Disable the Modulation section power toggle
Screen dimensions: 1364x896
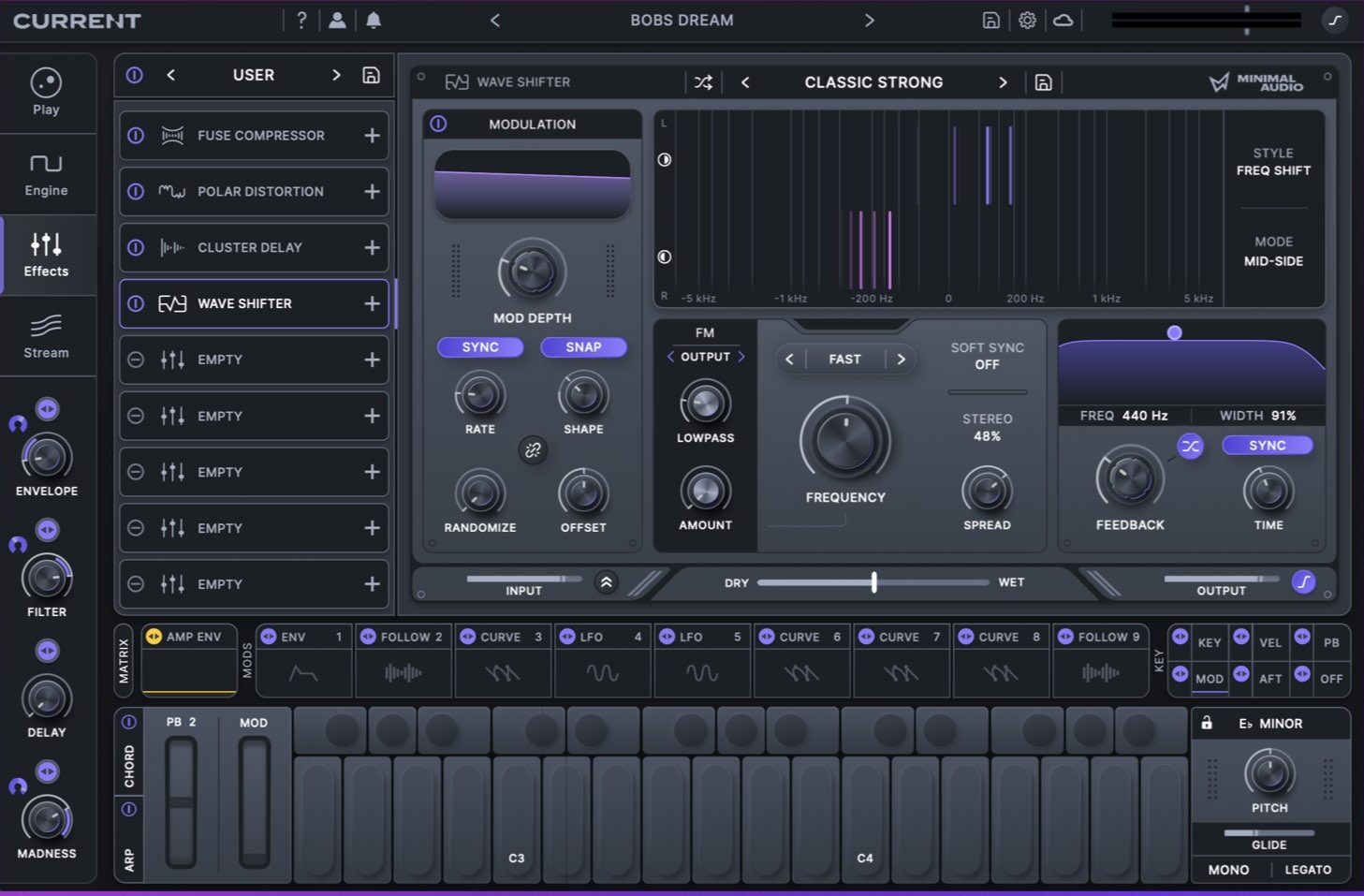(x=438, y=124)
